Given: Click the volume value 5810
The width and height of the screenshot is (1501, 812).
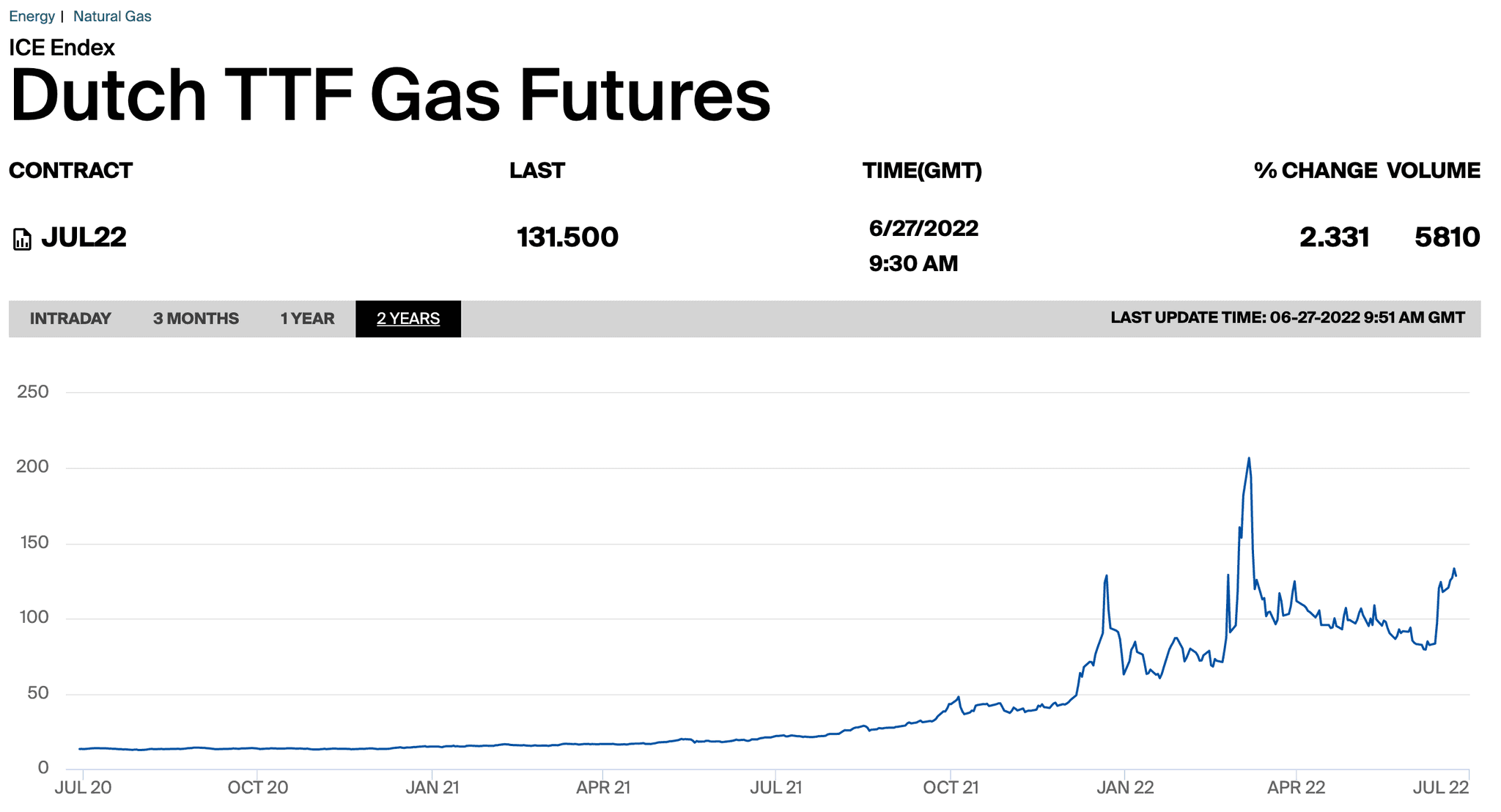Looking at the screenshot, I should pyautogui.click(x=1447, y=237).
